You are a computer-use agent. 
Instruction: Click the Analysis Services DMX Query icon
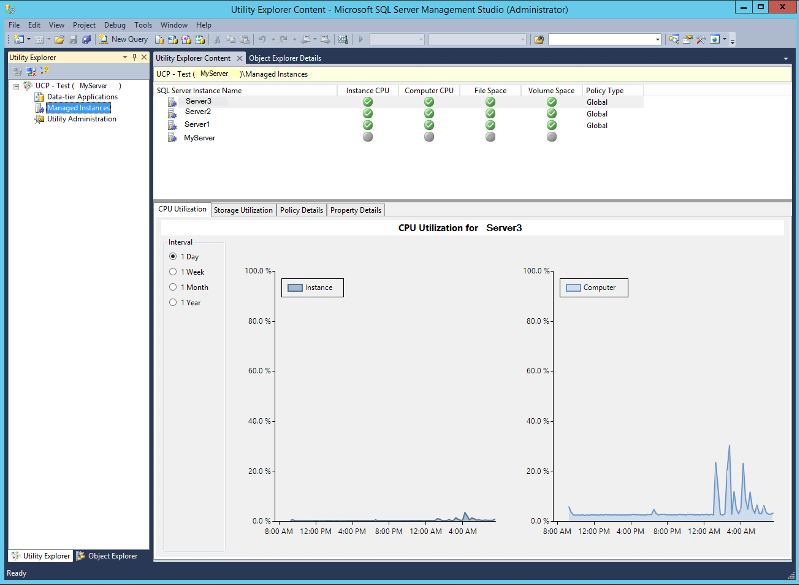pos(186,39)
